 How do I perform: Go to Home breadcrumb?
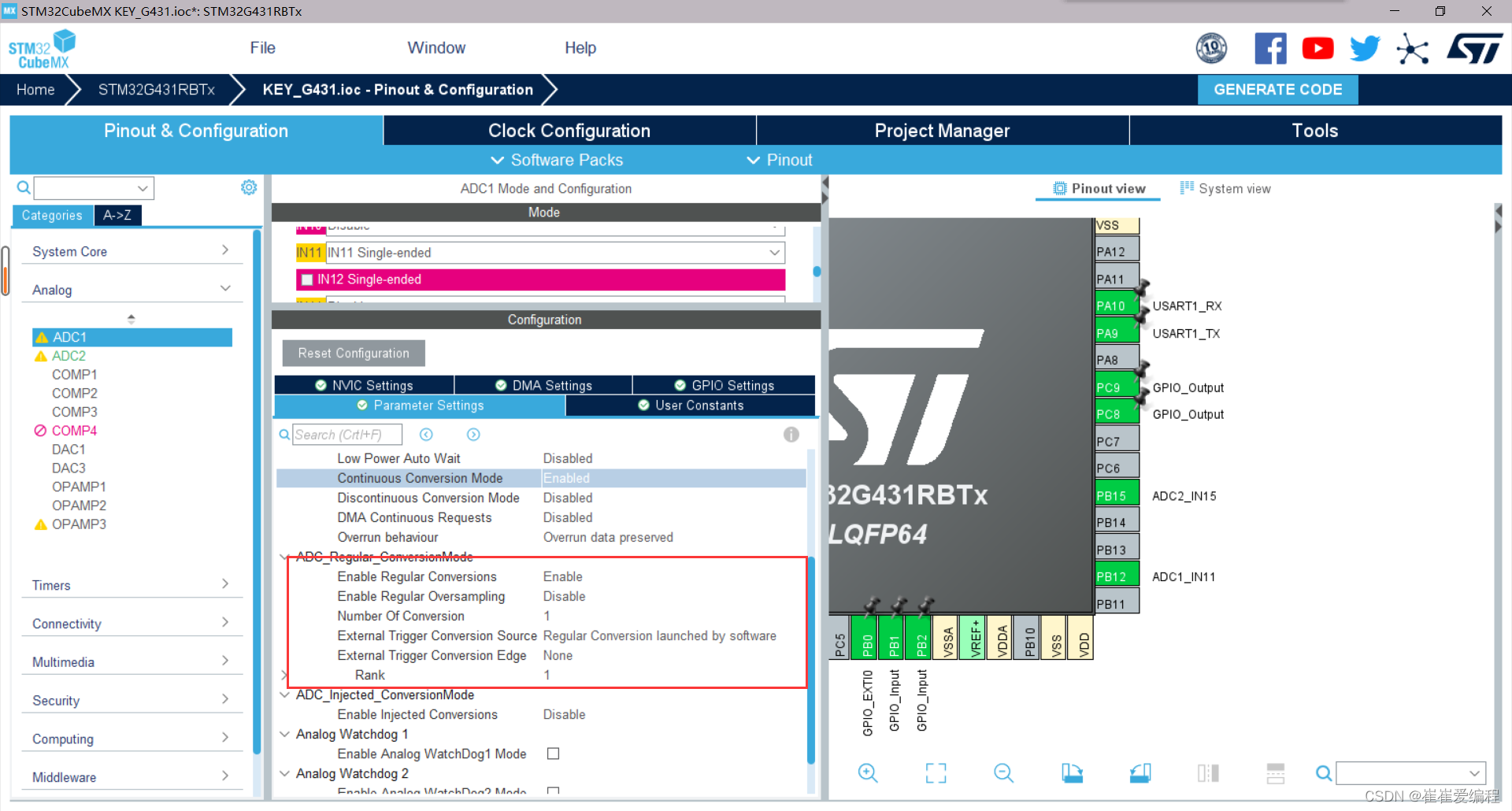[35, 90]
